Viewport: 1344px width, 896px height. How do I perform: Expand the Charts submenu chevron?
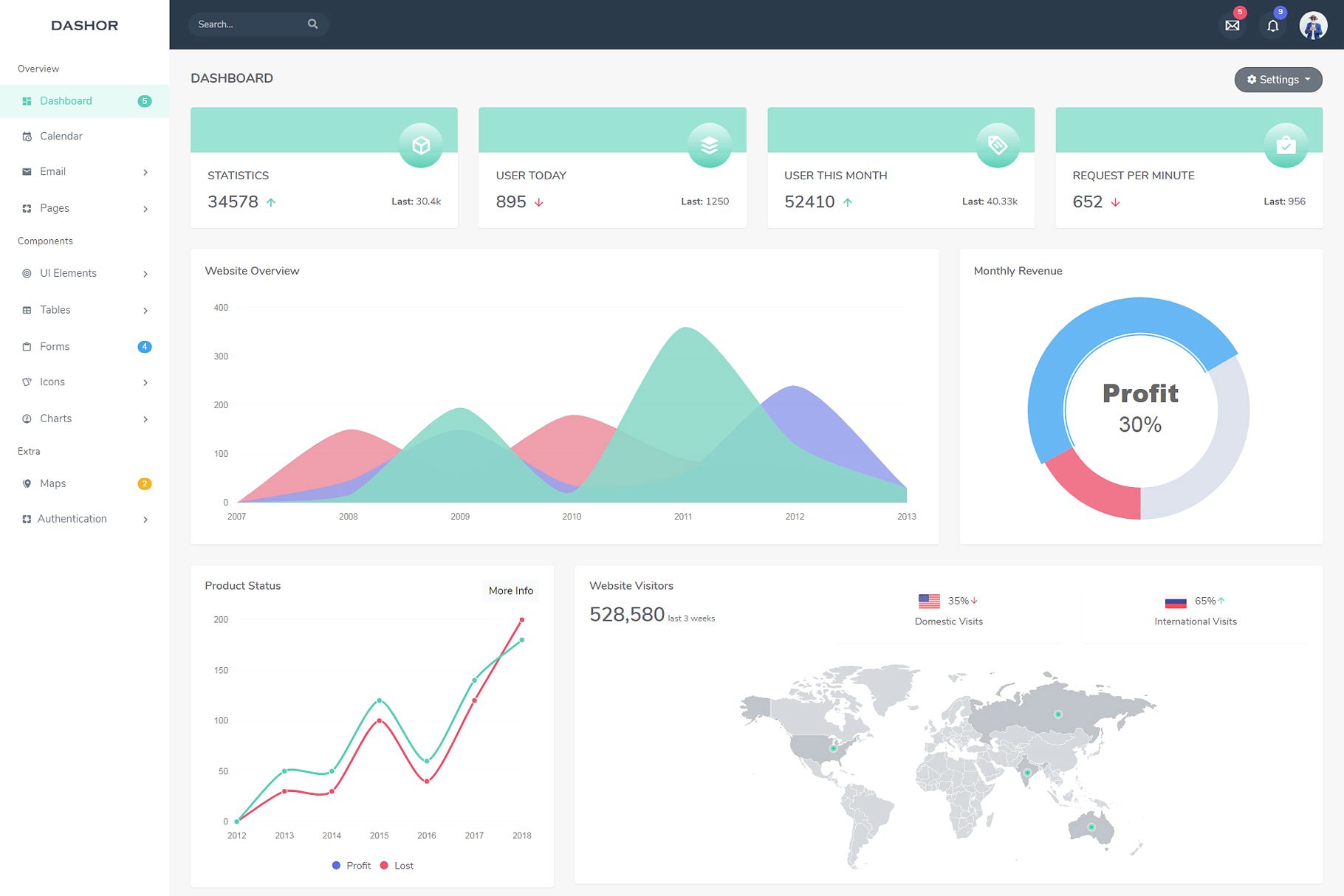click(145, 419)
